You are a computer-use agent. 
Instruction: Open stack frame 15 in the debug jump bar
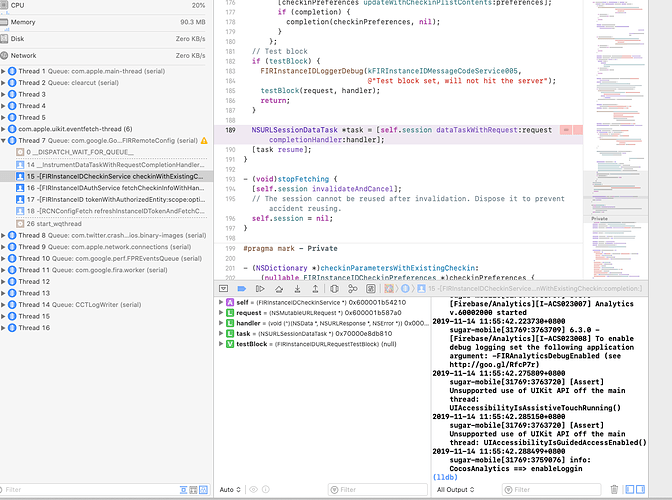(530, 289)
